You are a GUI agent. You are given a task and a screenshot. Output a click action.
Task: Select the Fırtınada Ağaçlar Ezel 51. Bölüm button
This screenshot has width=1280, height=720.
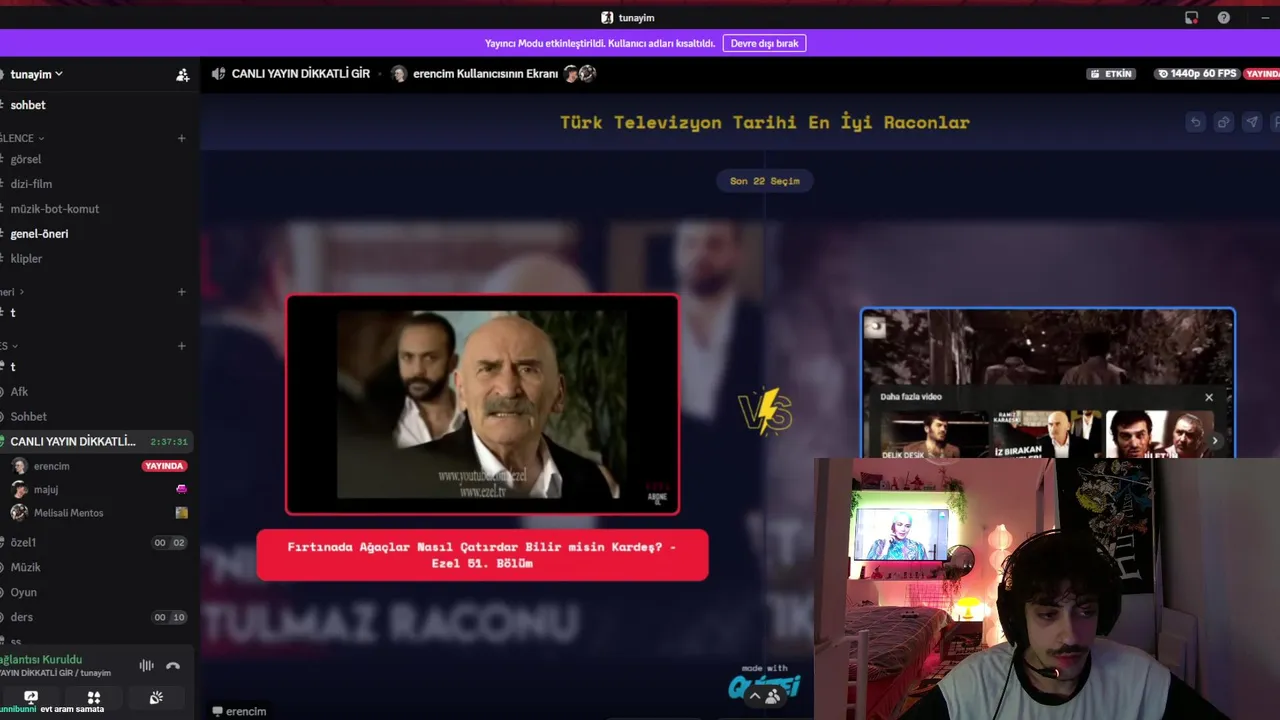click(x=482, y=555)
